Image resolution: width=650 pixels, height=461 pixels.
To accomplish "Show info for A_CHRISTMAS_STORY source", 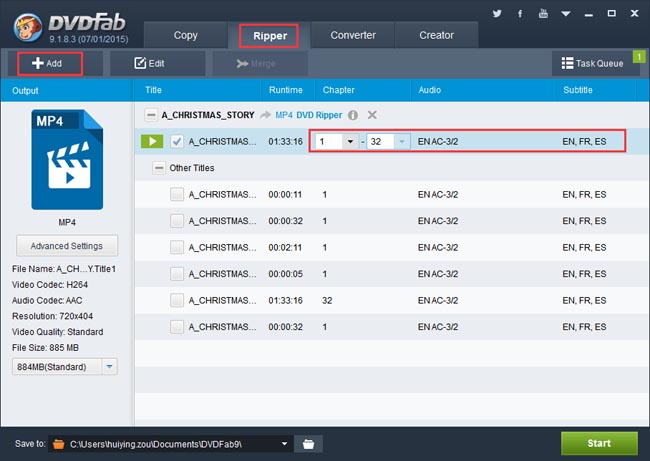I will pos(353,115).
